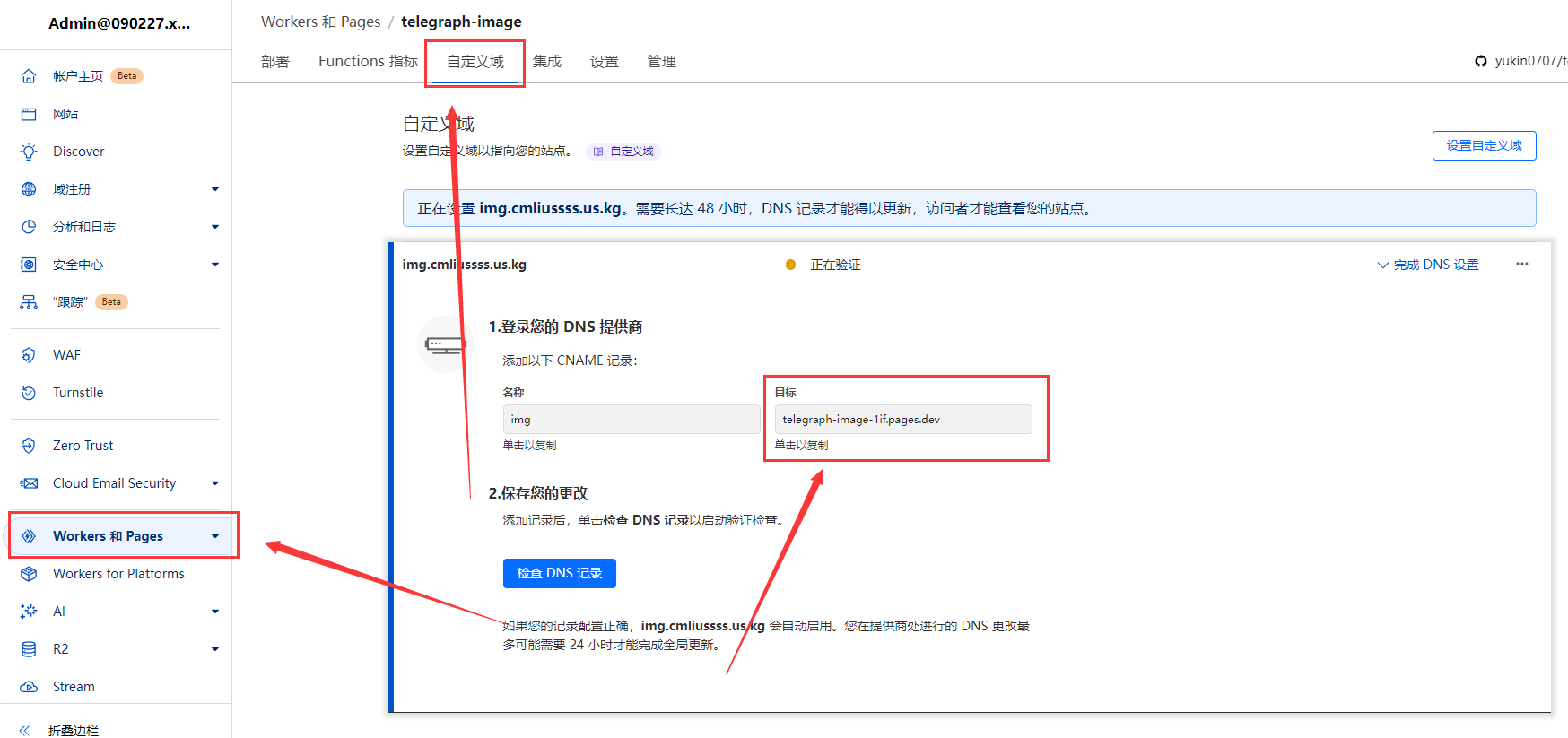Click the Zero Trust icon
This screenshot has width=1568, height=738.
coord(29,446)
